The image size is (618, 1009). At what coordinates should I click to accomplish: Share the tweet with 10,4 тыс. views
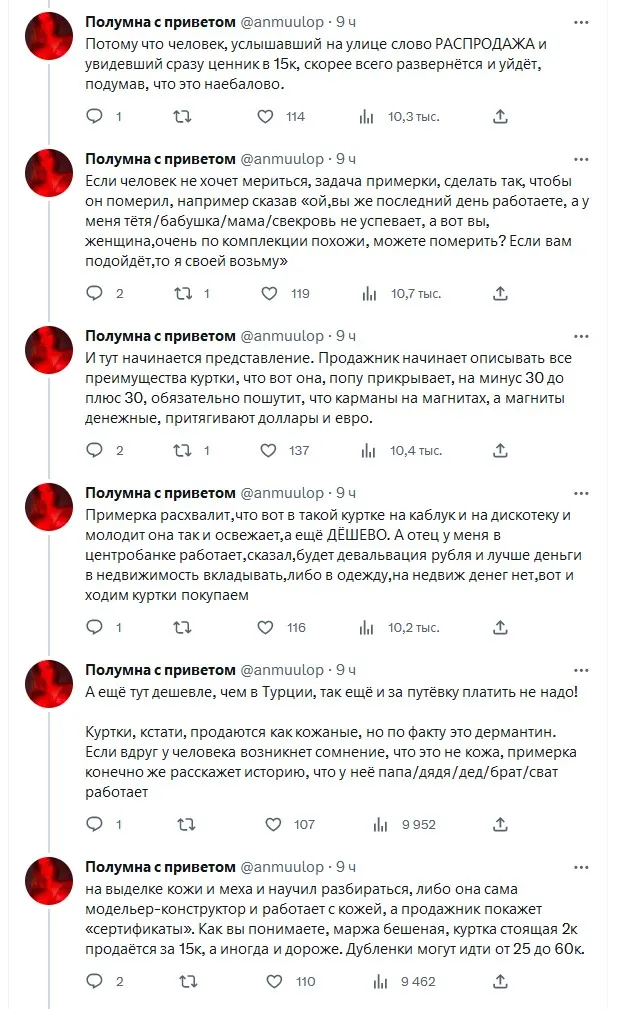click(x=500, y=451)
